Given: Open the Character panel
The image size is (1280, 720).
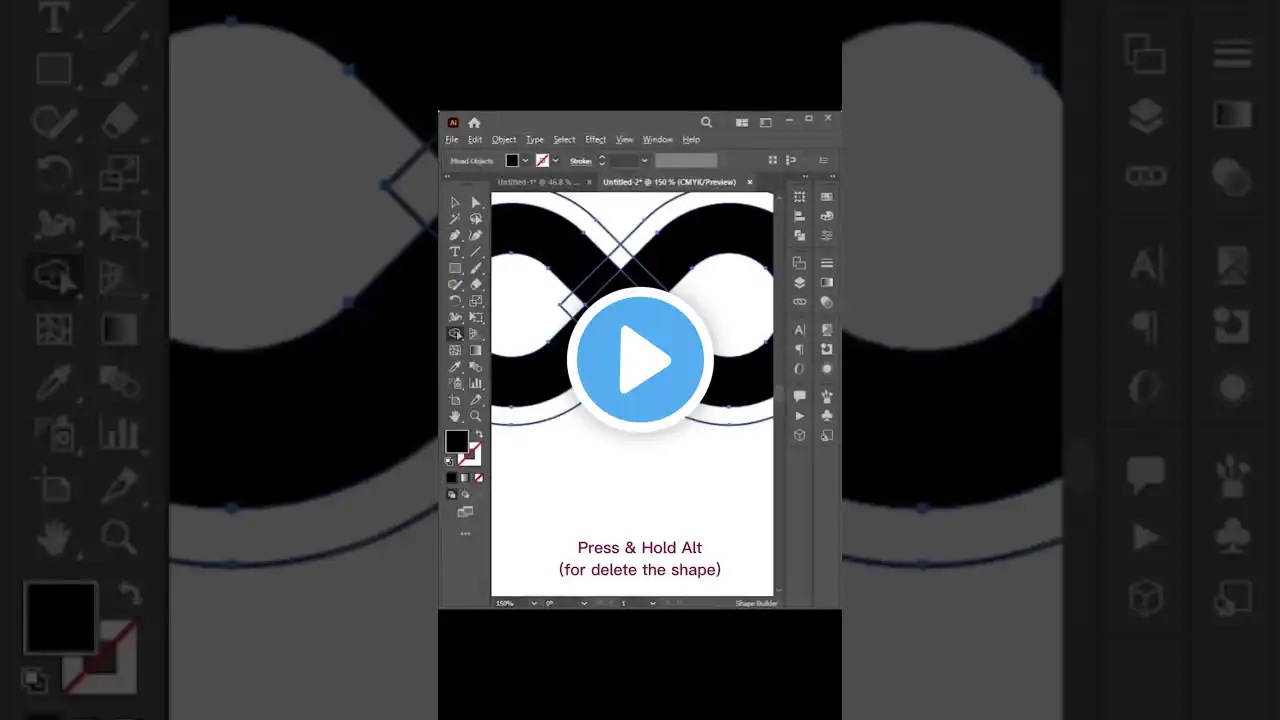Looking at the screenshot, I should (799, 330).
